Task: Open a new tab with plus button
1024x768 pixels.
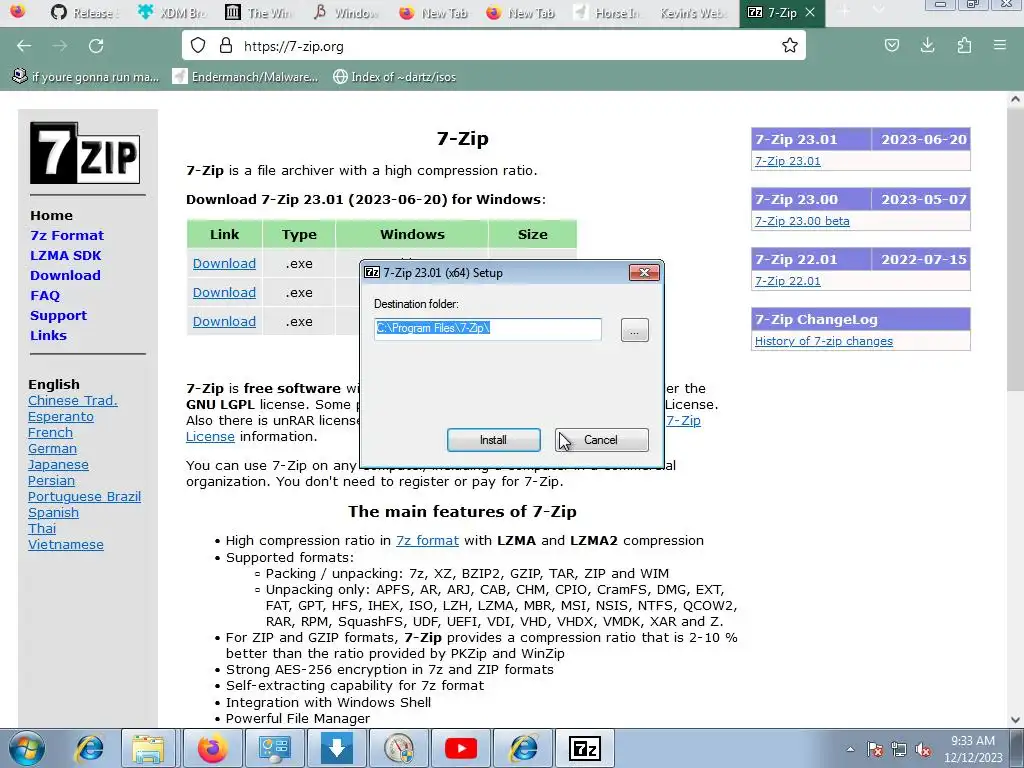Action: (x=844, y=11)
